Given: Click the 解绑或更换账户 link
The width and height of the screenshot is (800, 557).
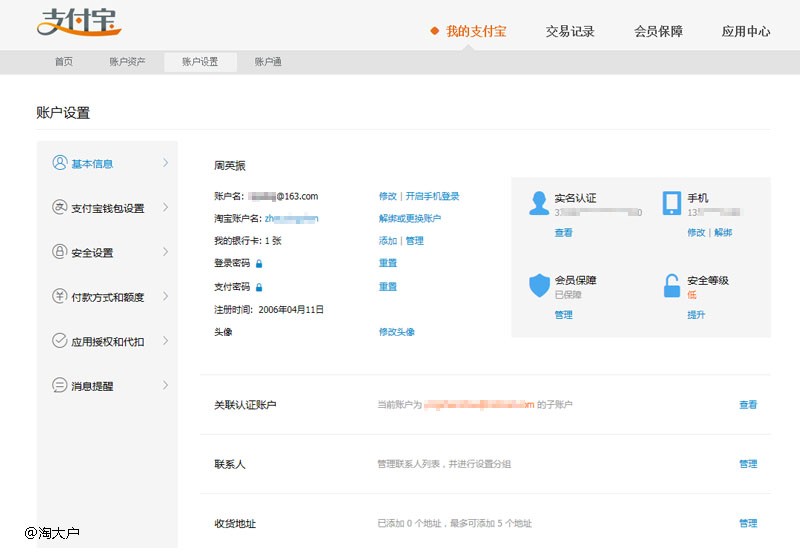Looking at the screenshot, I should 410,218.
